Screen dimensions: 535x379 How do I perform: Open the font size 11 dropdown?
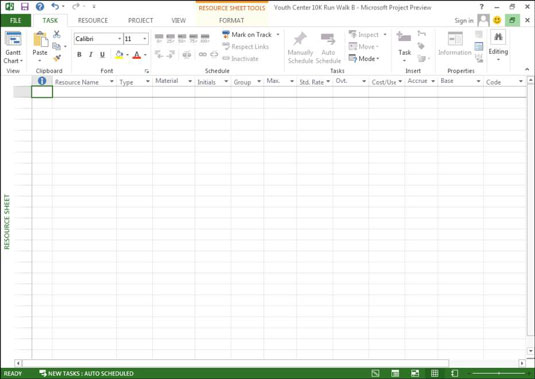click(x=145, y=39)
